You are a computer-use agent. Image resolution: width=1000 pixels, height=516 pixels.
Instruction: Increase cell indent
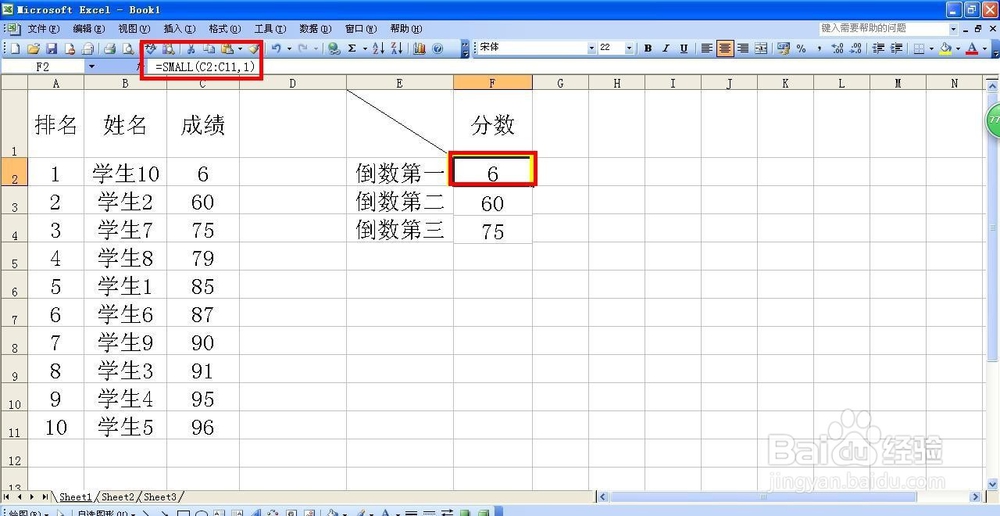tap(897, 48)
